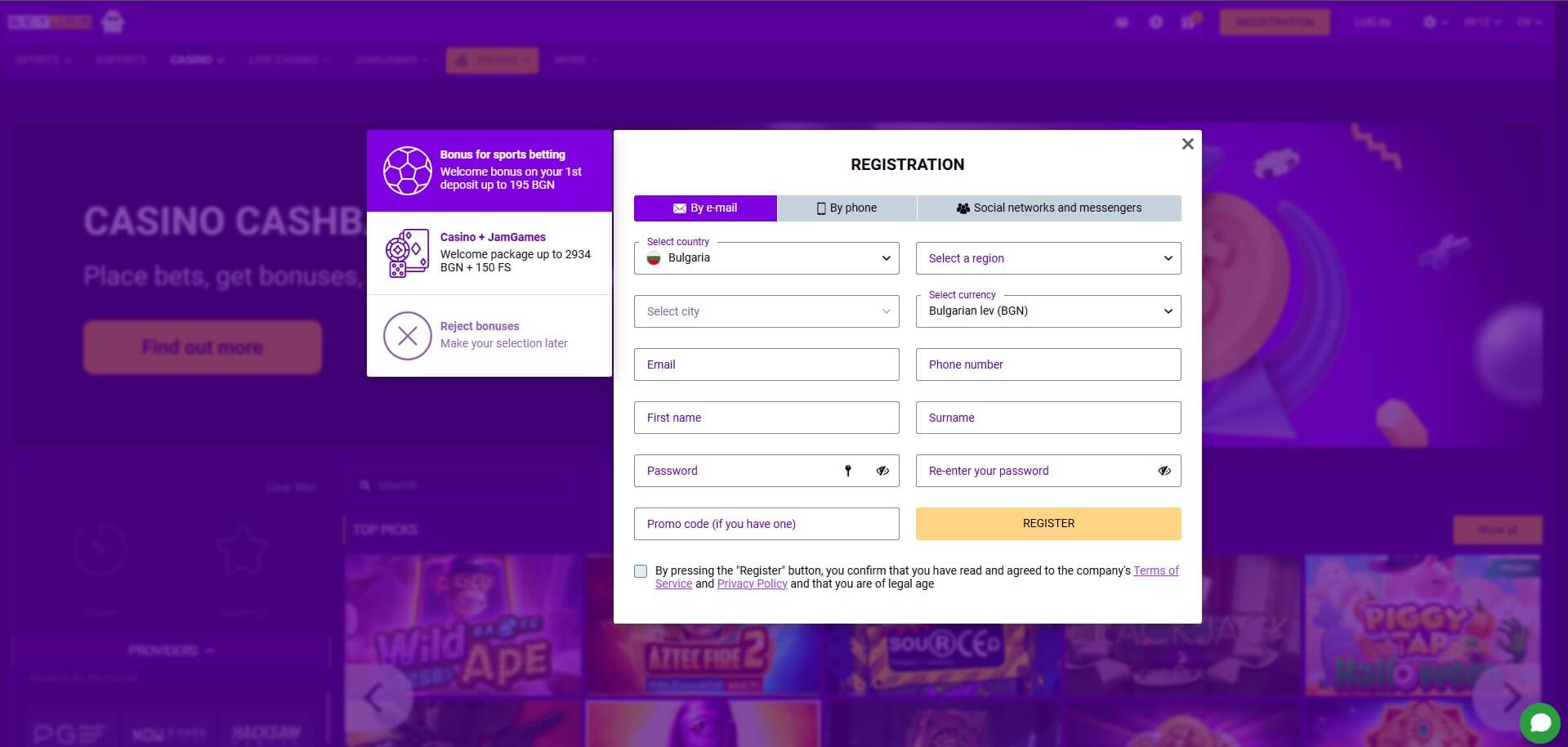
Task: Close the registration dialog
Action: pos(1187,144)
